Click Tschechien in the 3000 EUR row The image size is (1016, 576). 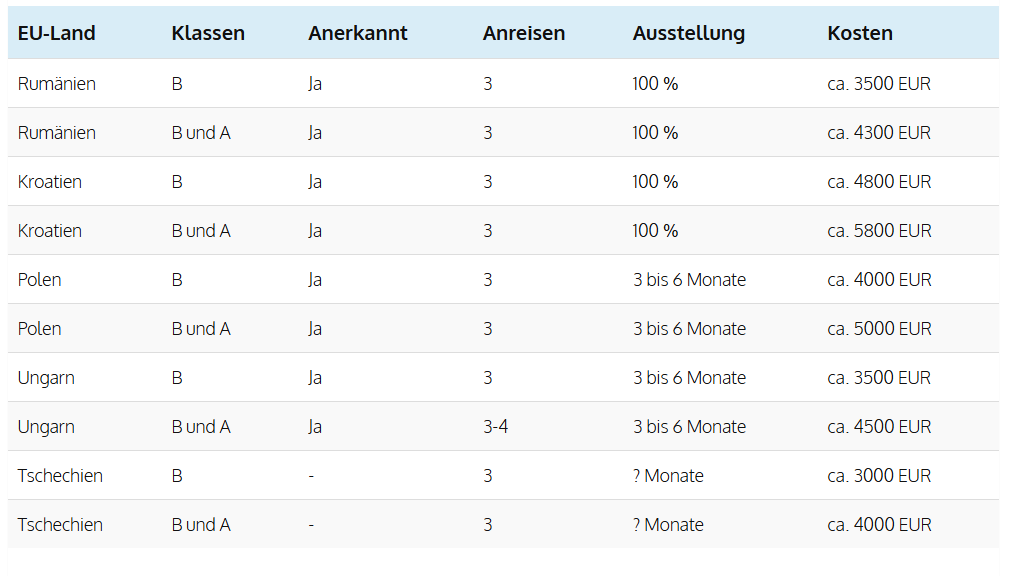point(60,476)
